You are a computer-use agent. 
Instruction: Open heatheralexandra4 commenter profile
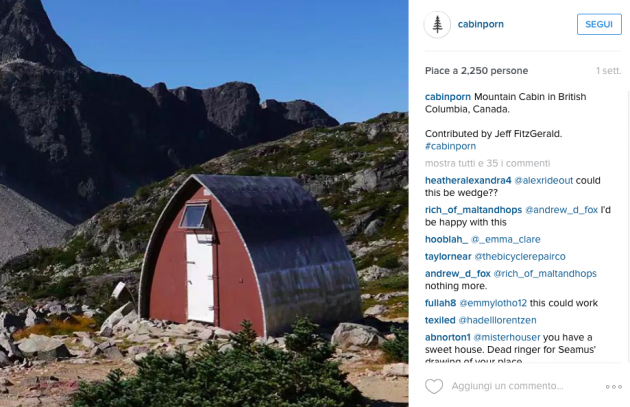pos(468,180)
